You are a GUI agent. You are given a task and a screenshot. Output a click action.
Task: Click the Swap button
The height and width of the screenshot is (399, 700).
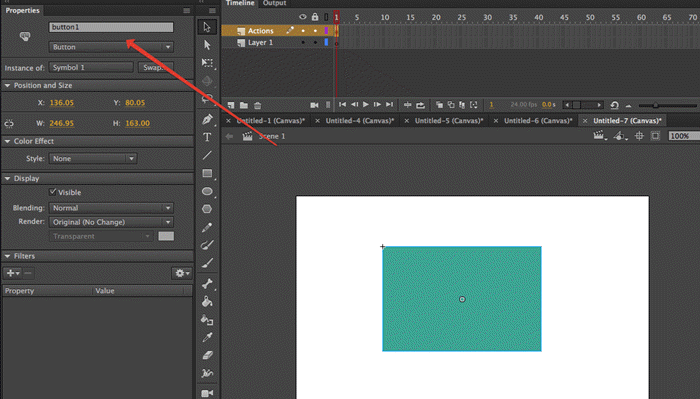click(x=155, y=67)
